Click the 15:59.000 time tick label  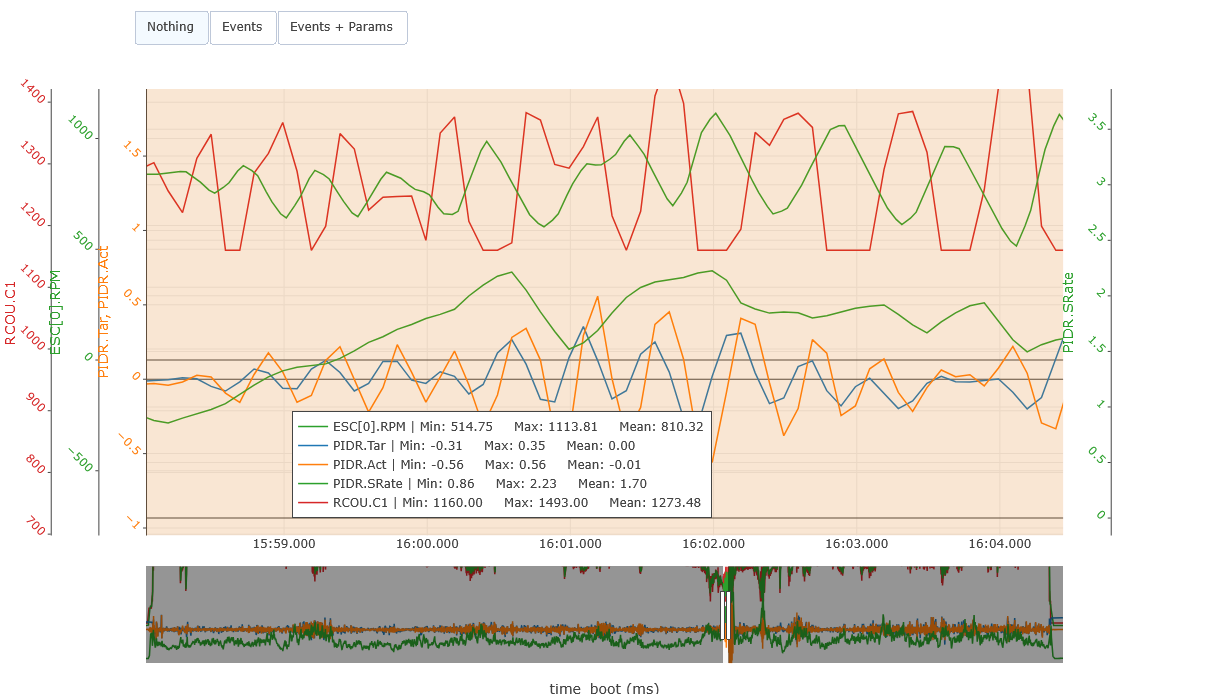pos(284,544)
